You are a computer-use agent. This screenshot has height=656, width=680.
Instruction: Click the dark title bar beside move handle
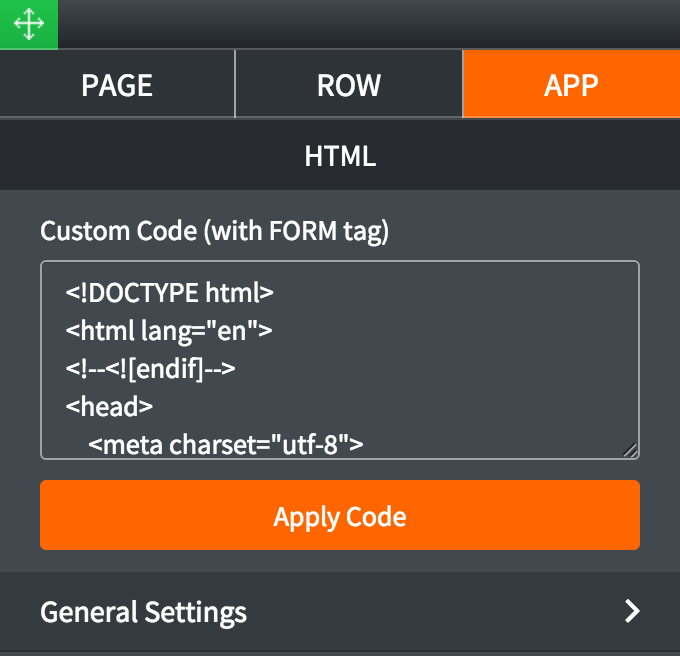369,24
